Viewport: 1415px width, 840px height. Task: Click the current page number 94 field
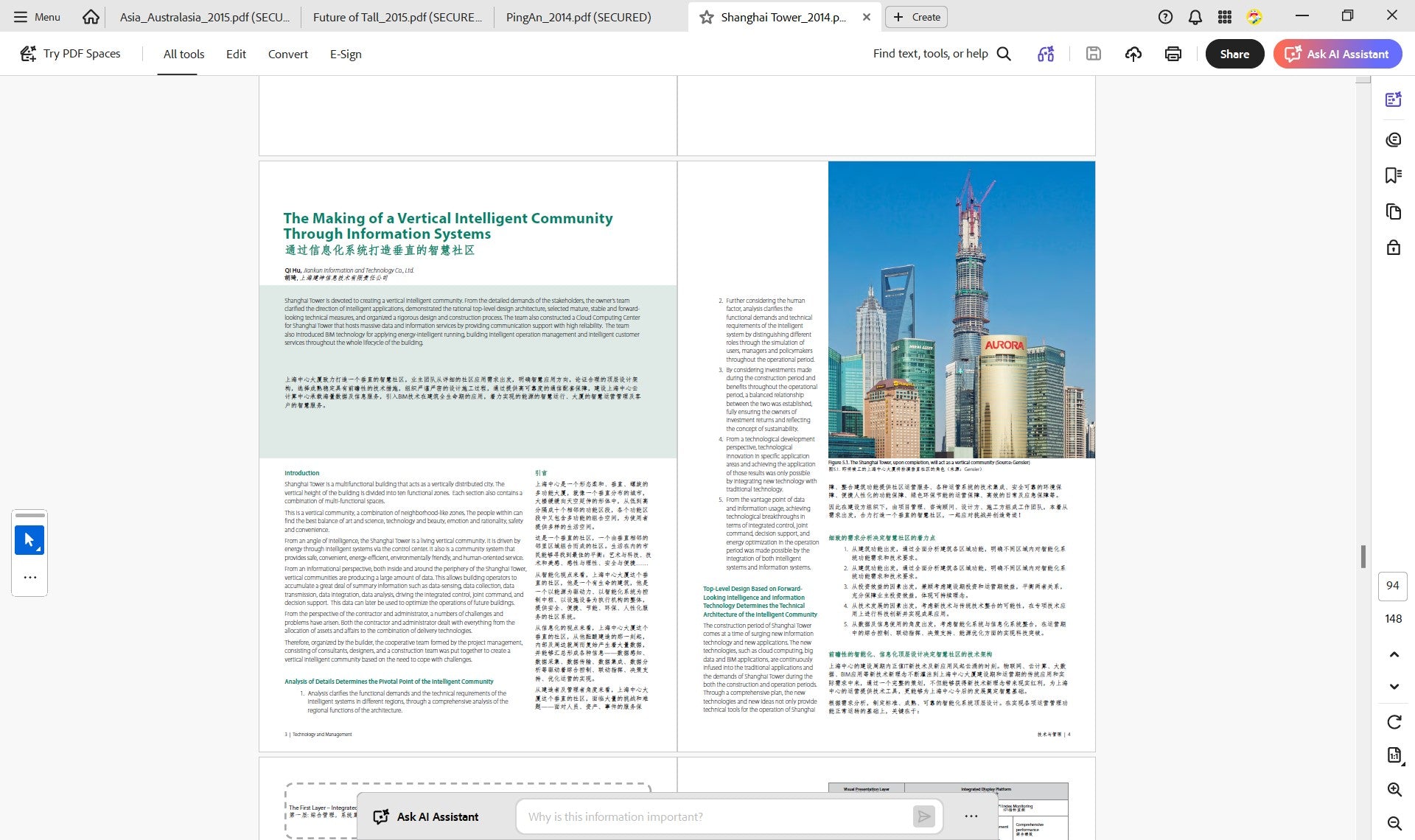tap(1392, 586)
